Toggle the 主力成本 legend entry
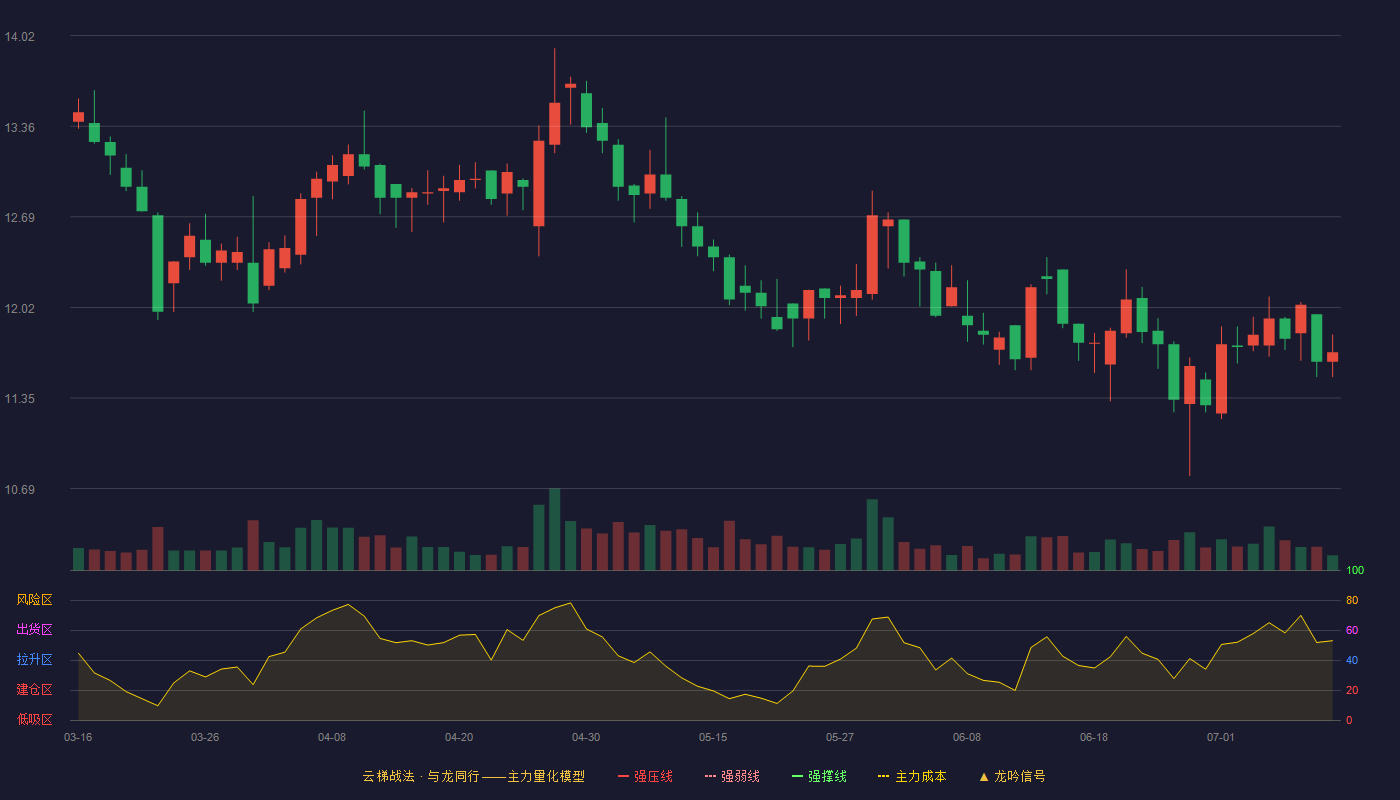 912,776
